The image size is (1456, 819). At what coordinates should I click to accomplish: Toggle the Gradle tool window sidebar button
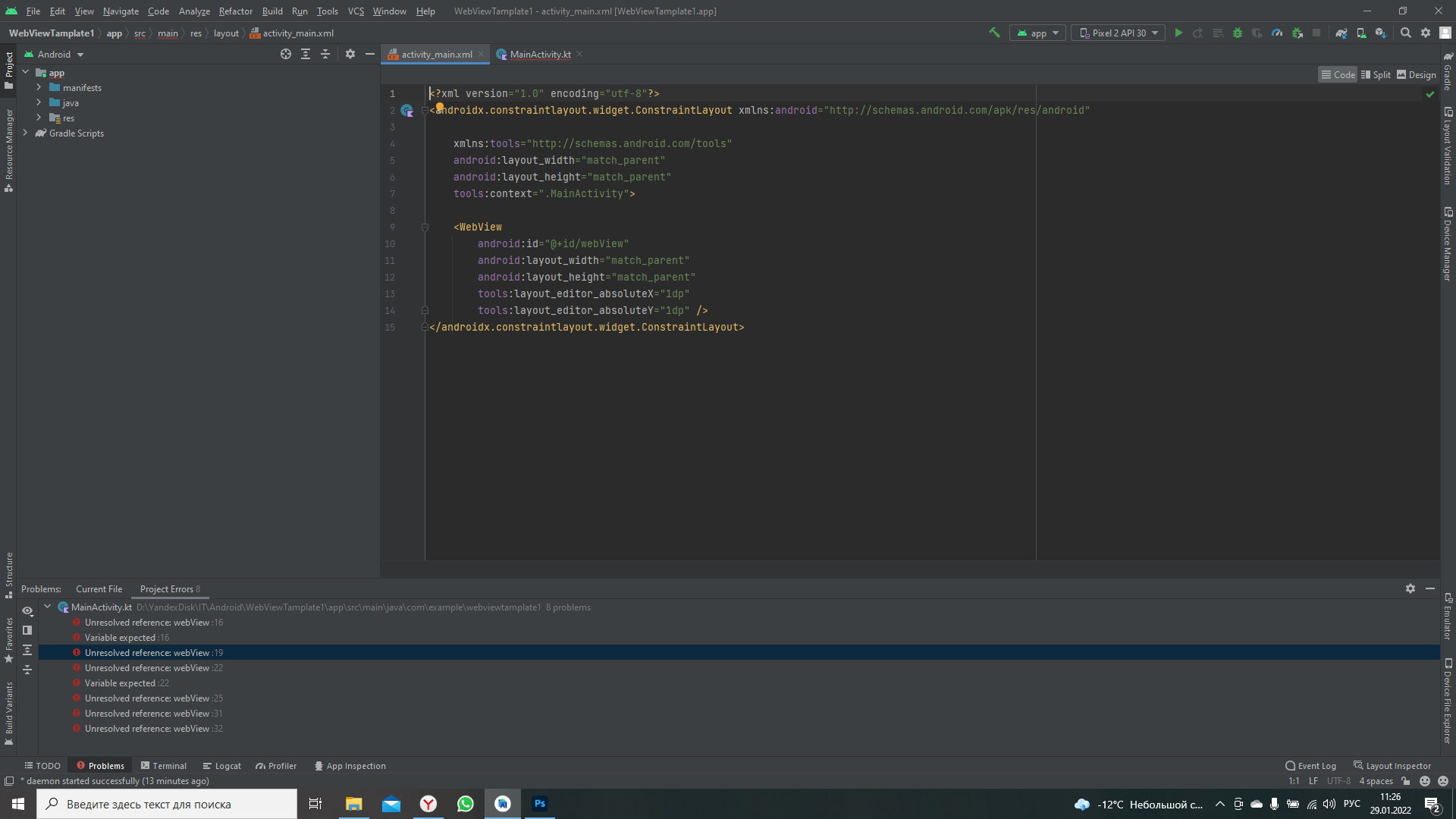pos(1448,71)
